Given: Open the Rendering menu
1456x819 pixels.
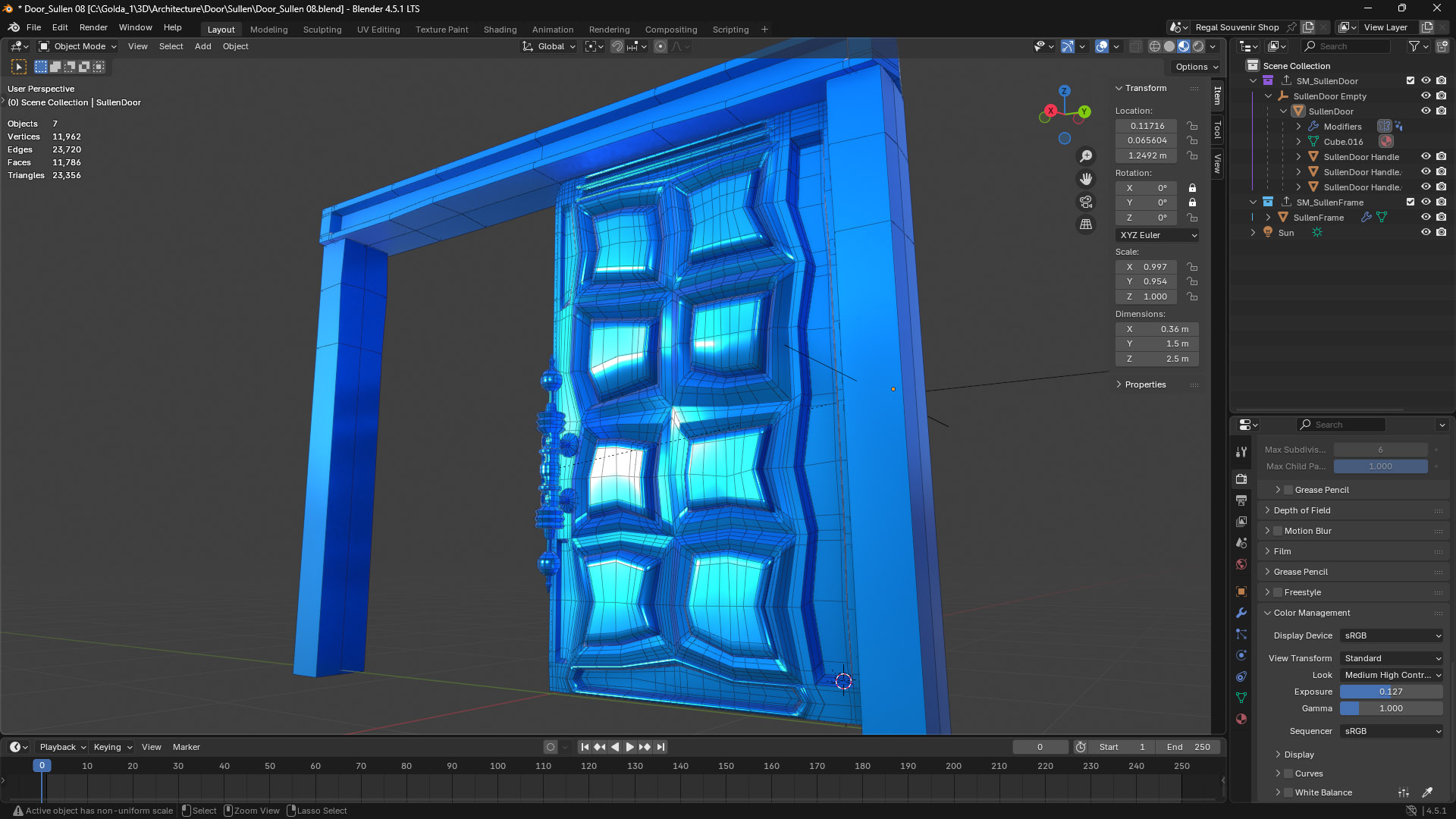Looking at the screenshot, I should point(609,30).
